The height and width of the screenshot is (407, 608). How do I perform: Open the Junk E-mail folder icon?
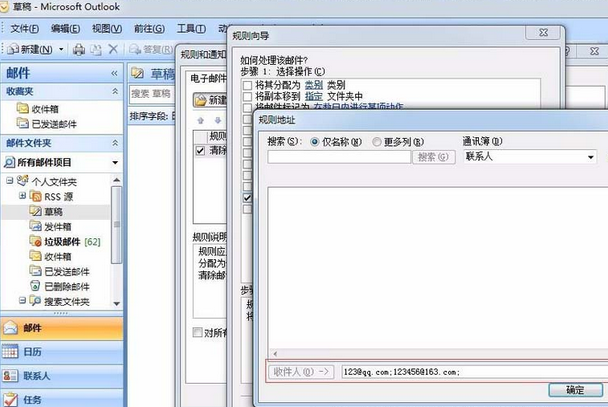(36, 241)
